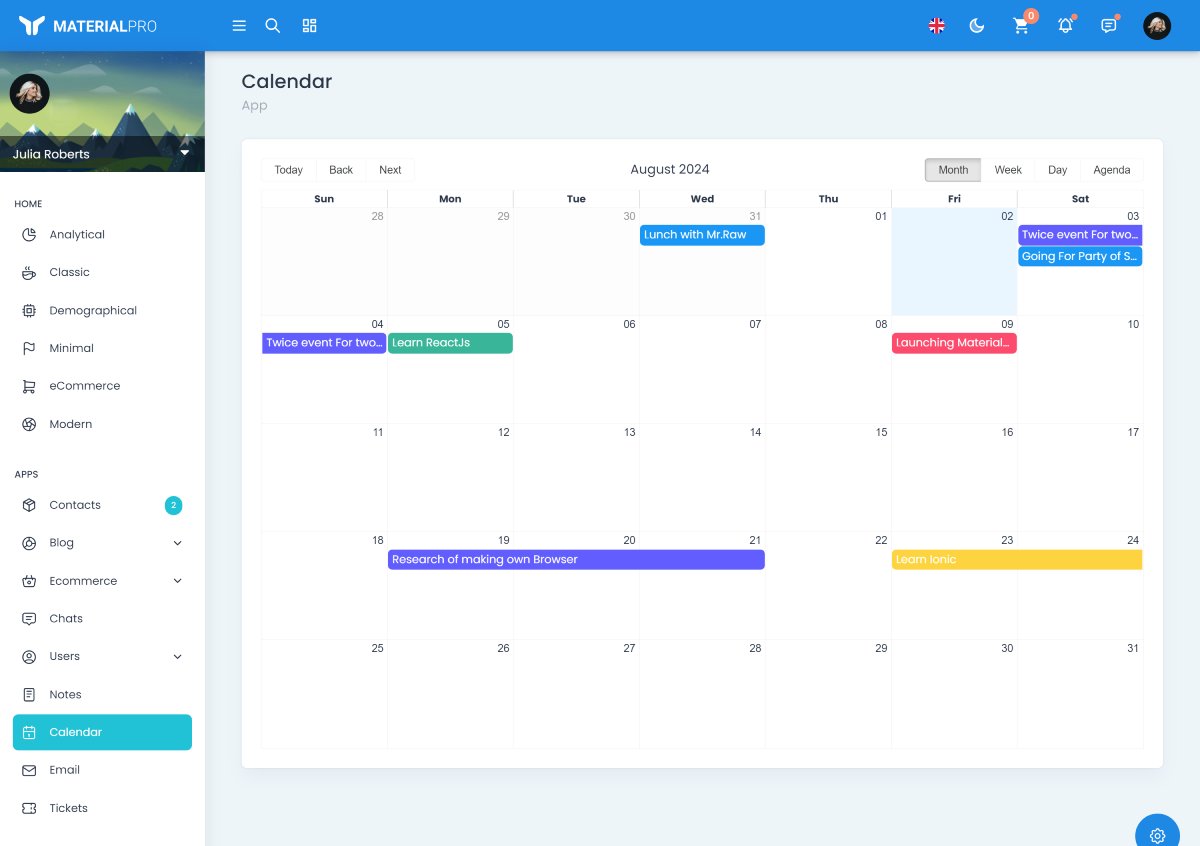The height and width of the screenshot is (846, 1200).
Task: Click the search magnifier icon
Action: click(272, 26)
